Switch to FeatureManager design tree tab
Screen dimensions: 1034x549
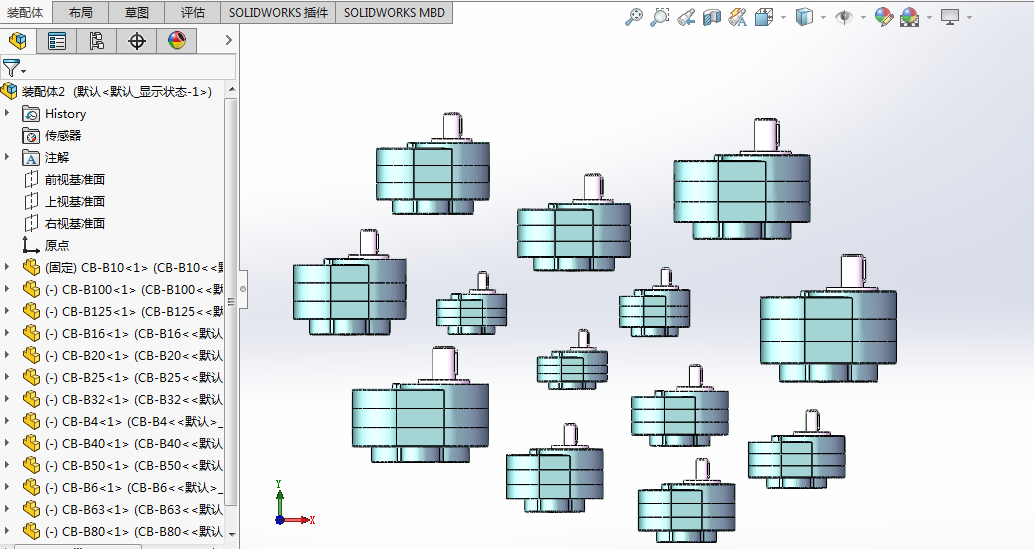tap(18, 41)
